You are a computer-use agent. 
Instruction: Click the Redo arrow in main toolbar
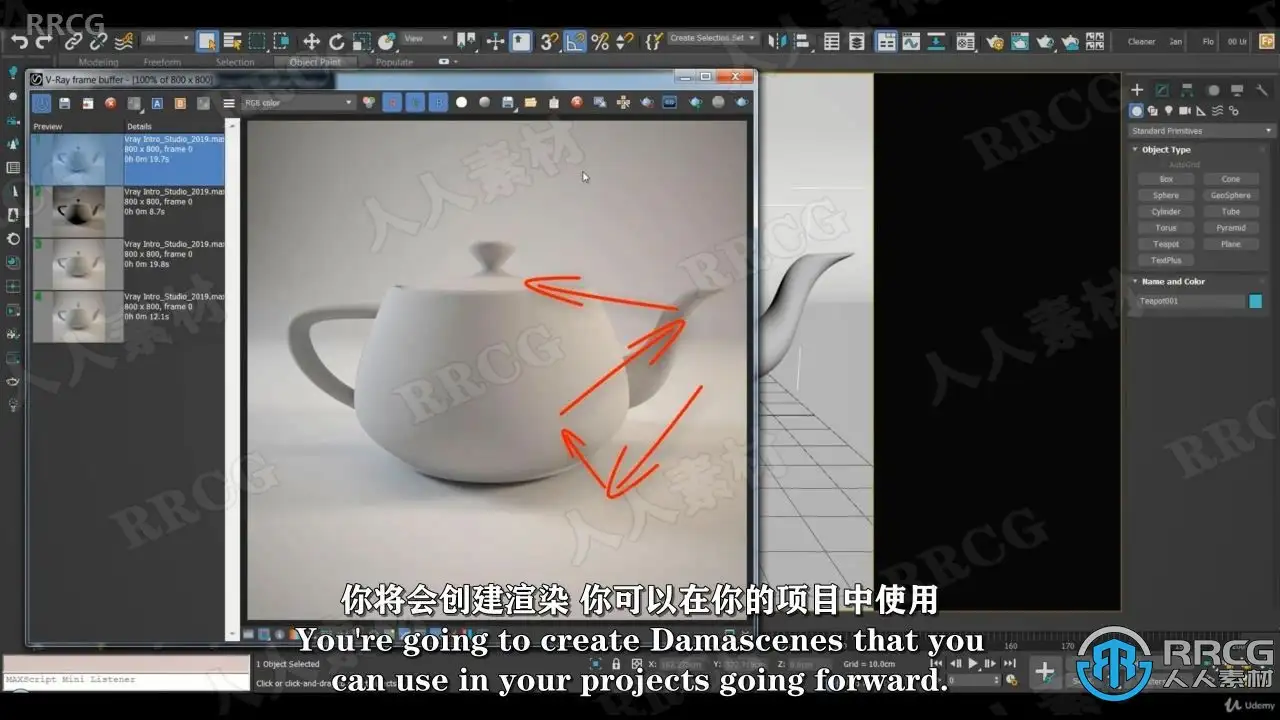[x=44, y=41]
